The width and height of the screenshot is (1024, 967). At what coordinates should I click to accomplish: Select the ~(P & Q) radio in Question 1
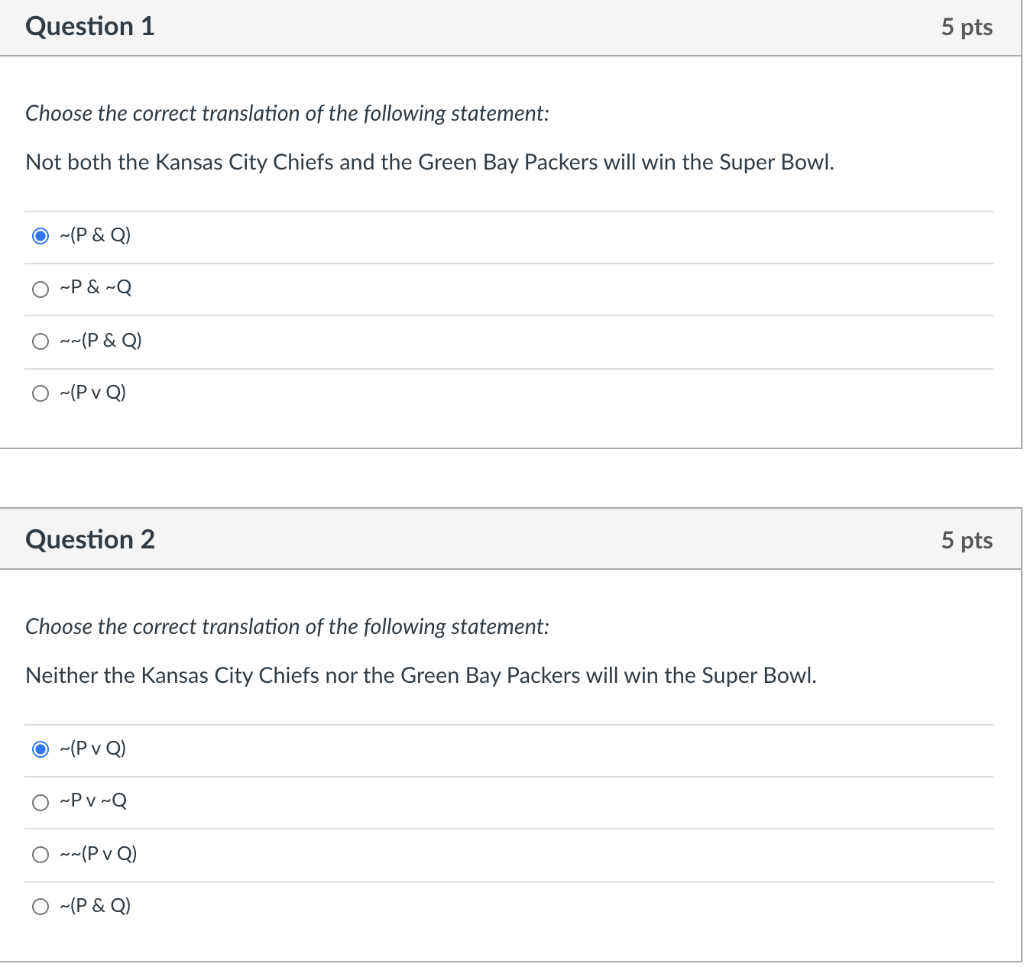click(x=40, y=236)
